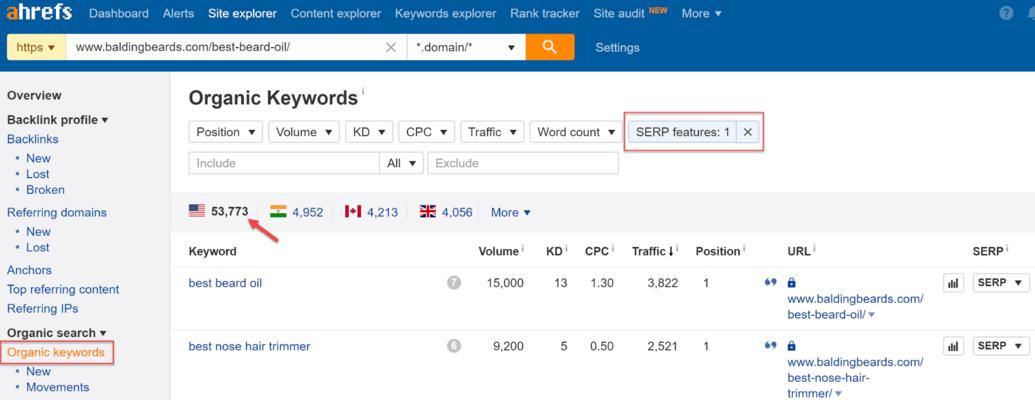Click the ahrefs logo
This screenshot has height=400, width=1035.
38,13
